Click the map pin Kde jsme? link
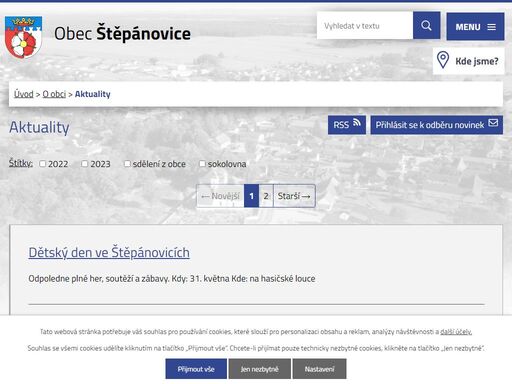Screen dimensions: 512x384 click(468, 61)
